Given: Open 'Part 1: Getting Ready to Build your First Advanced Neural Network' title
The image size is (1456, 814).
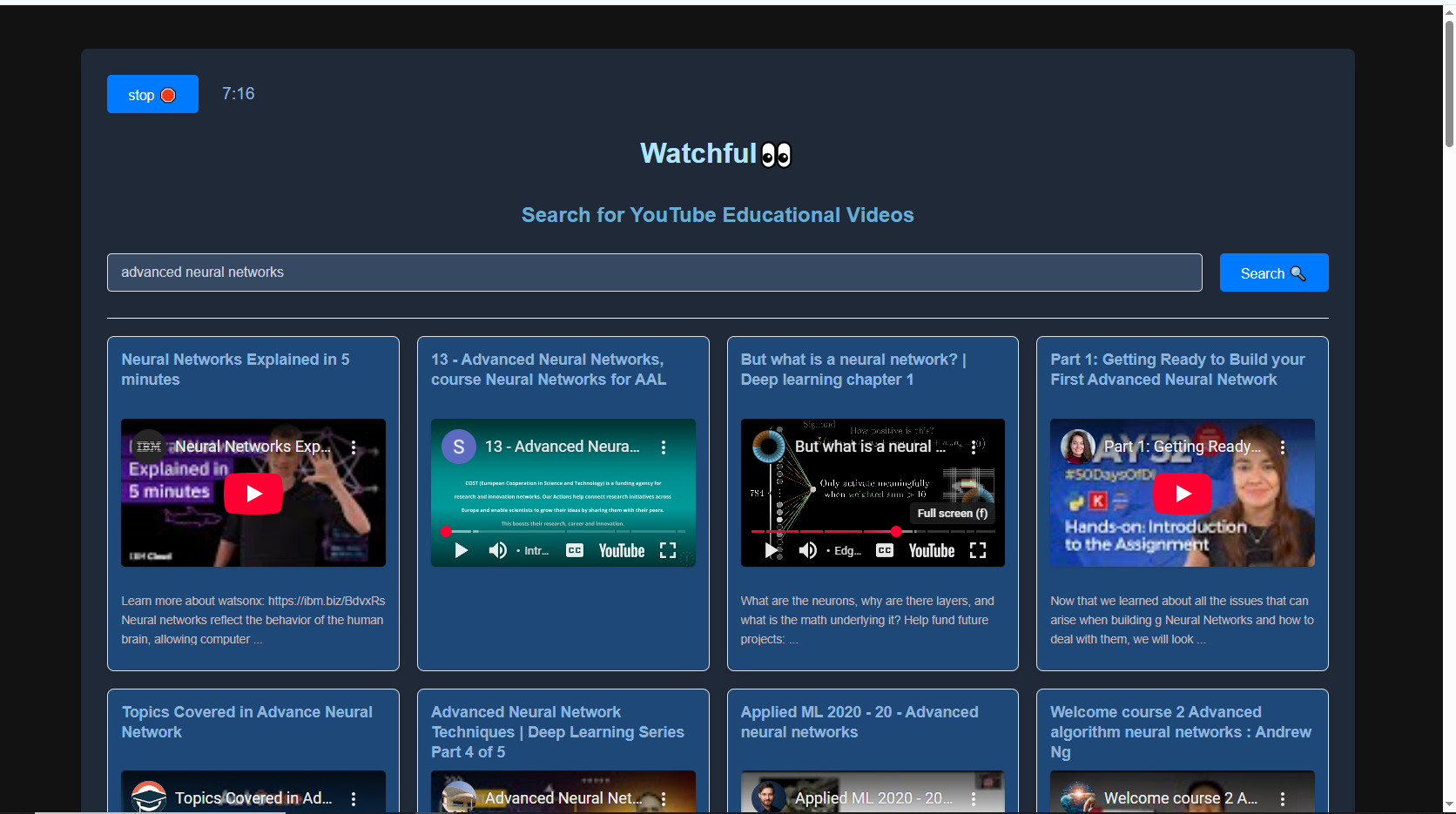Looking at the screenshot, I should click(1177, 369).
